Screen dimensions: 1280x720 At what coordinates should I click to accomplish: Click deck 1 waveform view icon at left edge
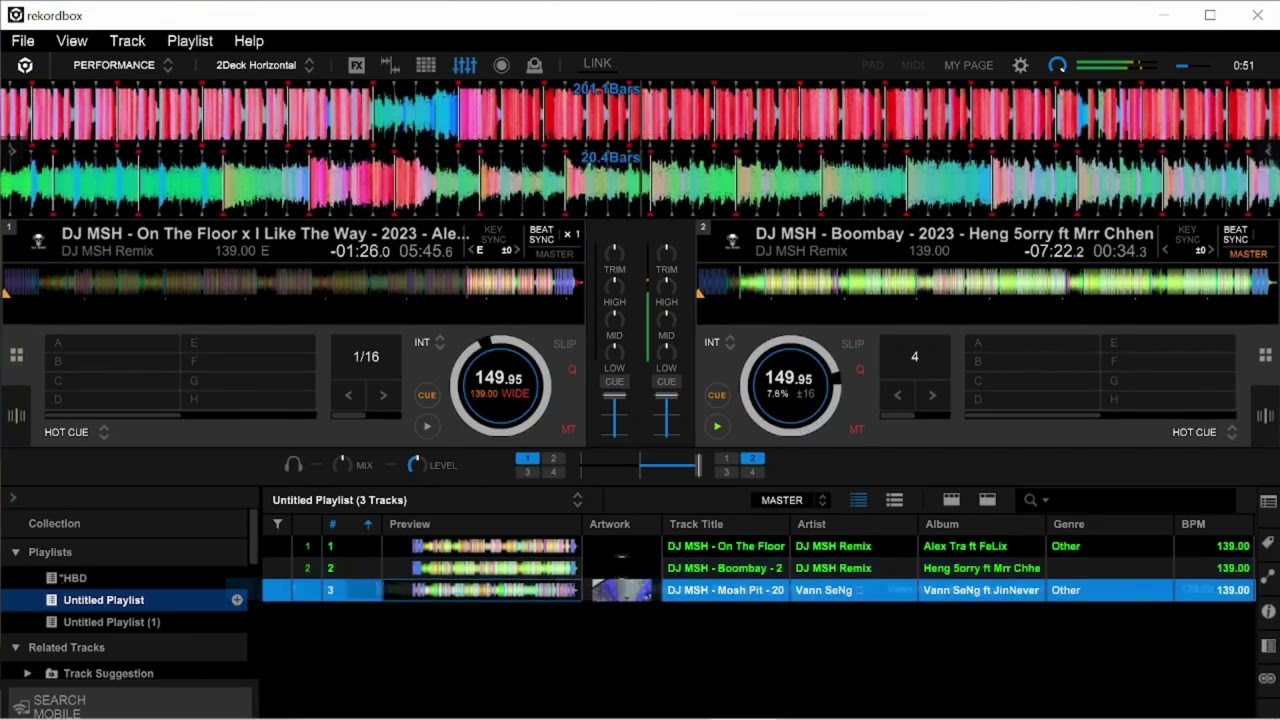(16, 416)
